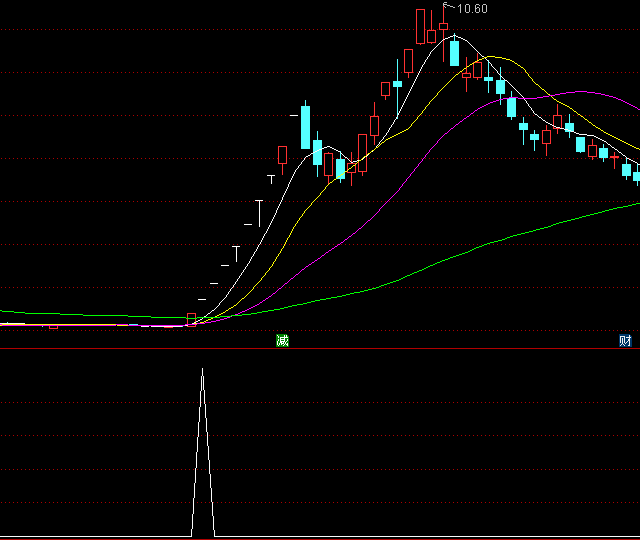Click the 10.60 high price label
Image resolution: width=640 pixels, height=540 pixels.
pyautogui.click(x=472, y=9)
